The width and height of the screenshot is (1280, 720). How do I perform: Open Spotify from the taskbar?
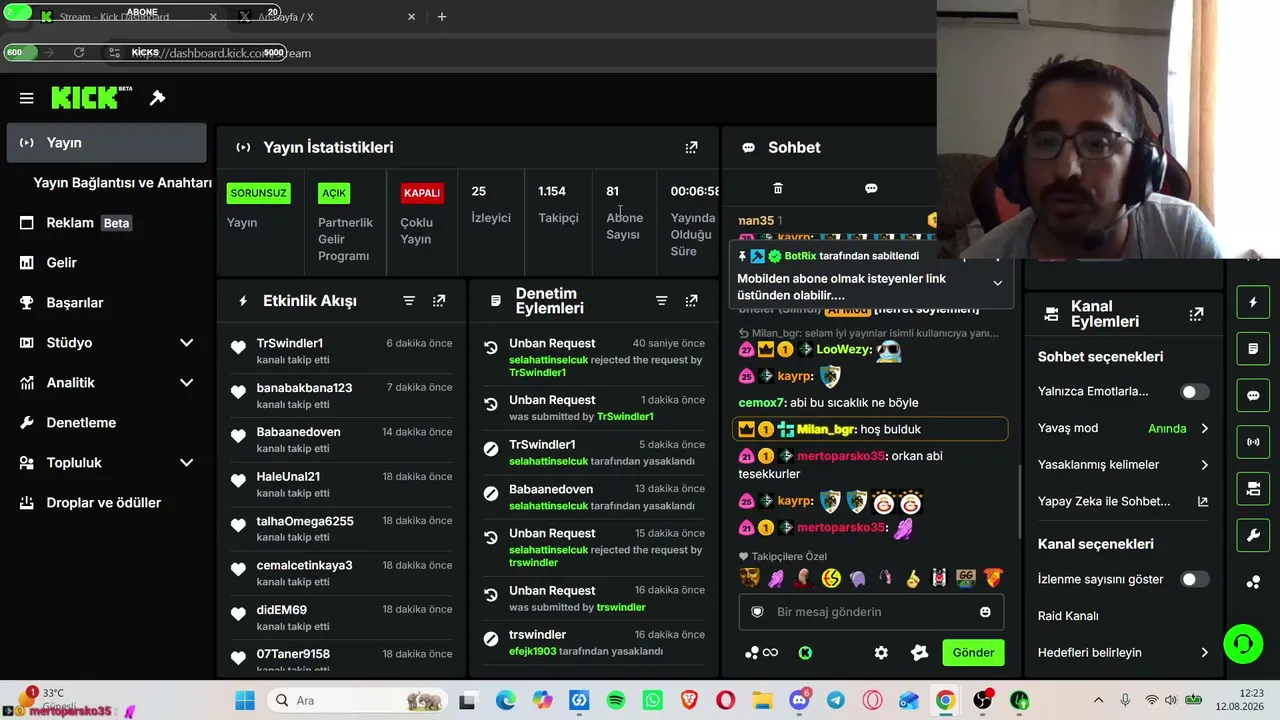click(616, 701)
